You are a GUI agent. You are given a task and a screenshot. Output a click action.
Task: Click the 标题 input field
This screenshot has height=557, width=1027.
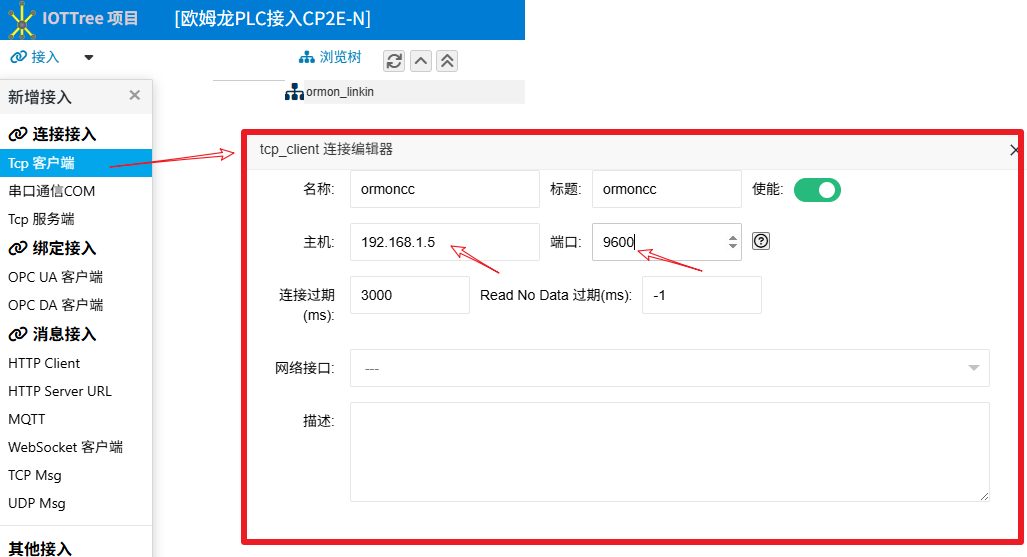point(667,189)
